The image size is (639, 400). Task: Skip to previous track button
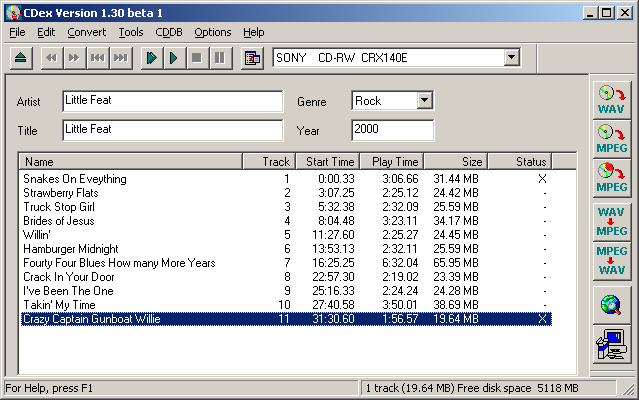tap(97, 58)
